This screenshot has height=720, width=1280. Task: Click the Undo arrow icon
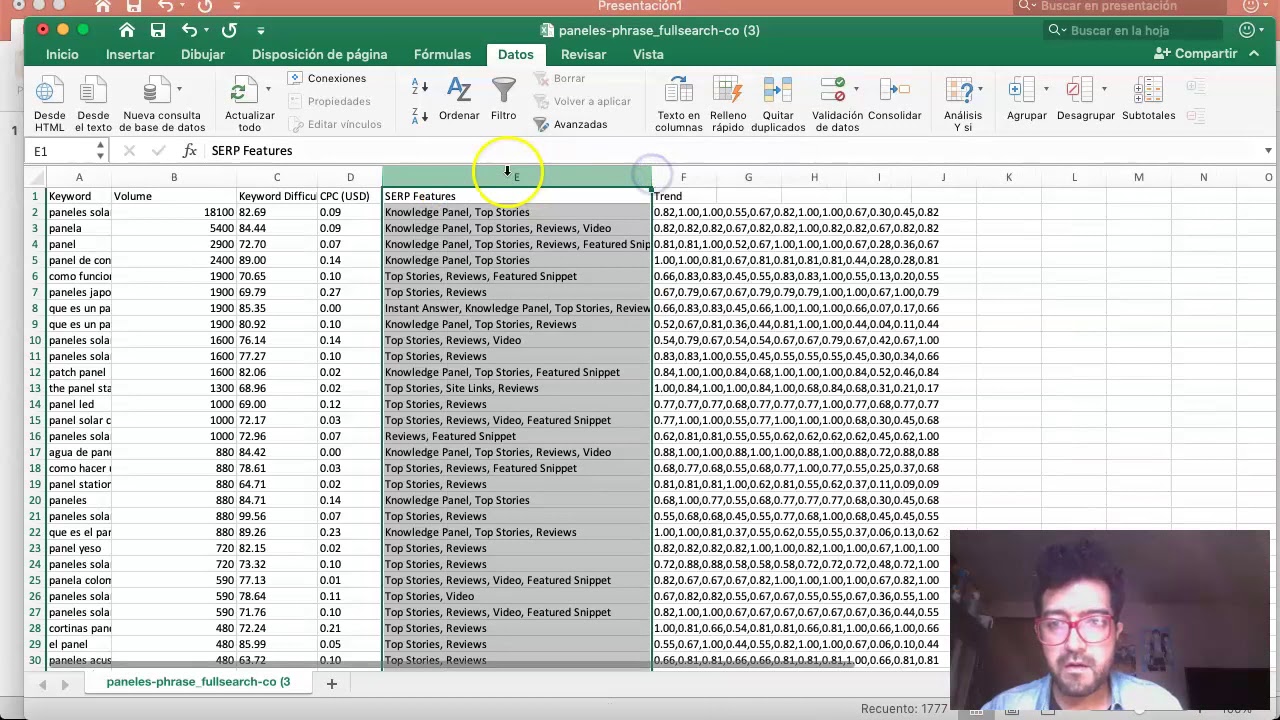pyautogui.click(x=188, y=30)
